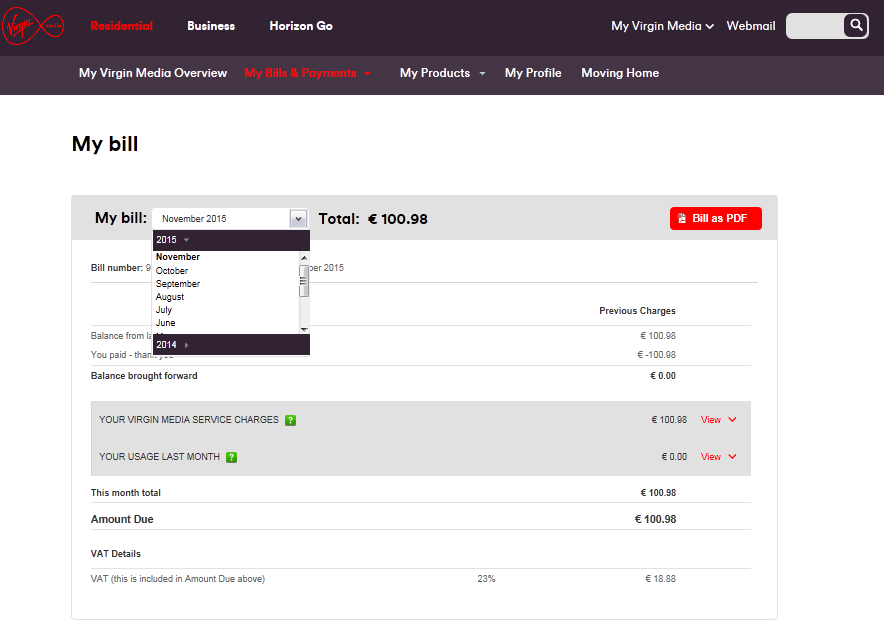Viewport: 884px width, 620px height.
Task: Go to the Business section
Action: [211, 26]
